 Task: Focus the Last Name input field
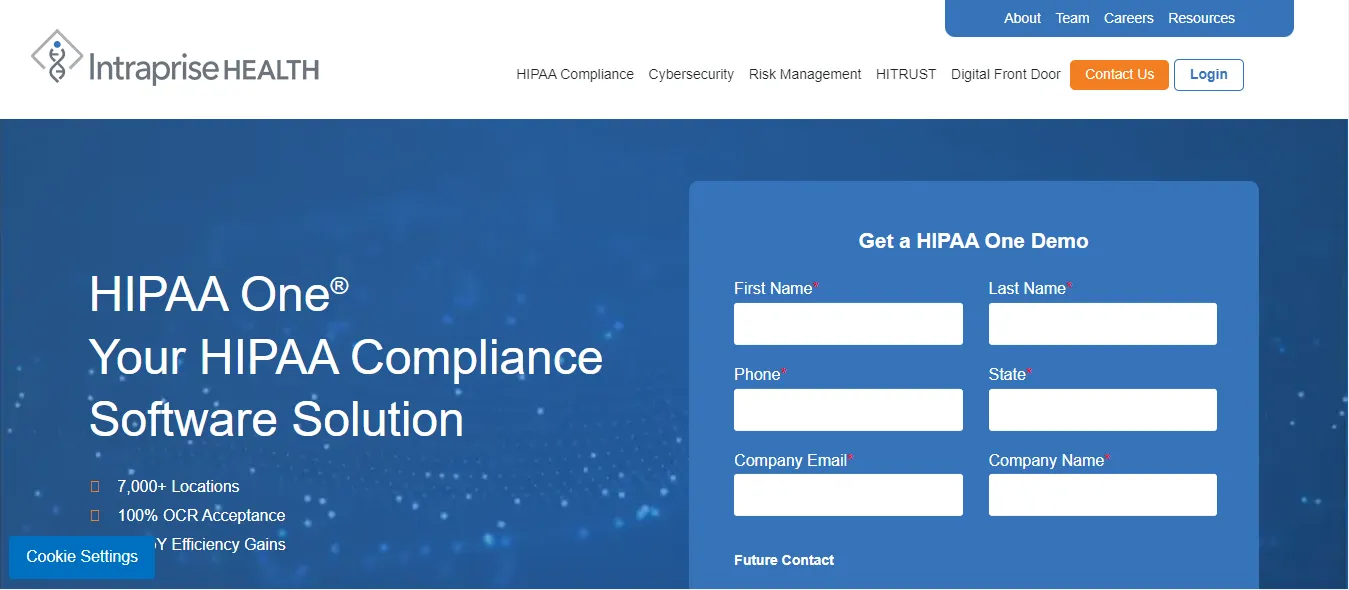(x=1103, y=324)
